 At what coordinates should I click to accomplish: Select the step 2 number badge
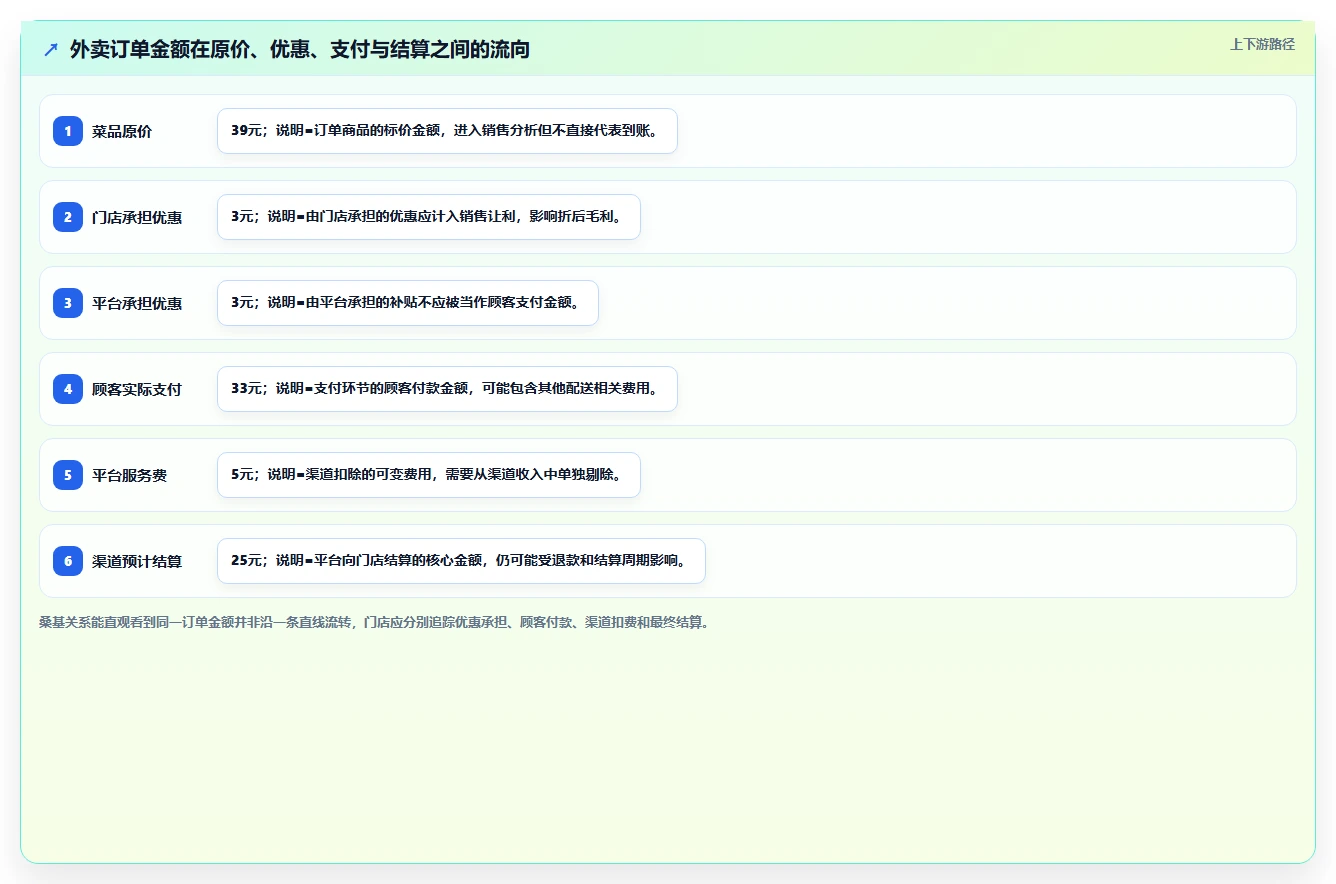(68, 217)
